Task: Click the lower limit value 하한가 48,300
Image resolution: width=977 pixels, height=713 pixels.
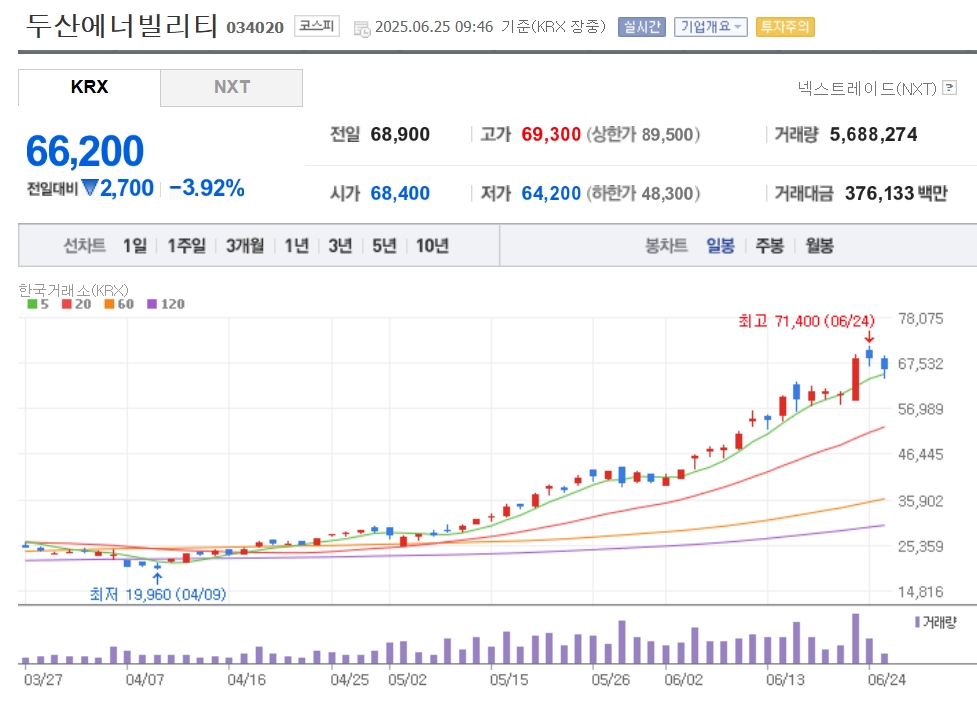Action: pos(643,194)
